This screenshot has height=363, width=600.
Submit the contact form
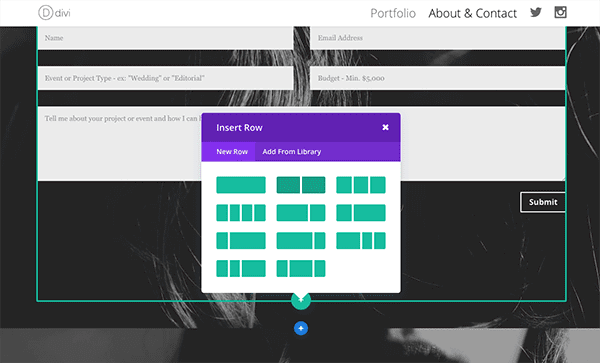click(x=543, y=202)
